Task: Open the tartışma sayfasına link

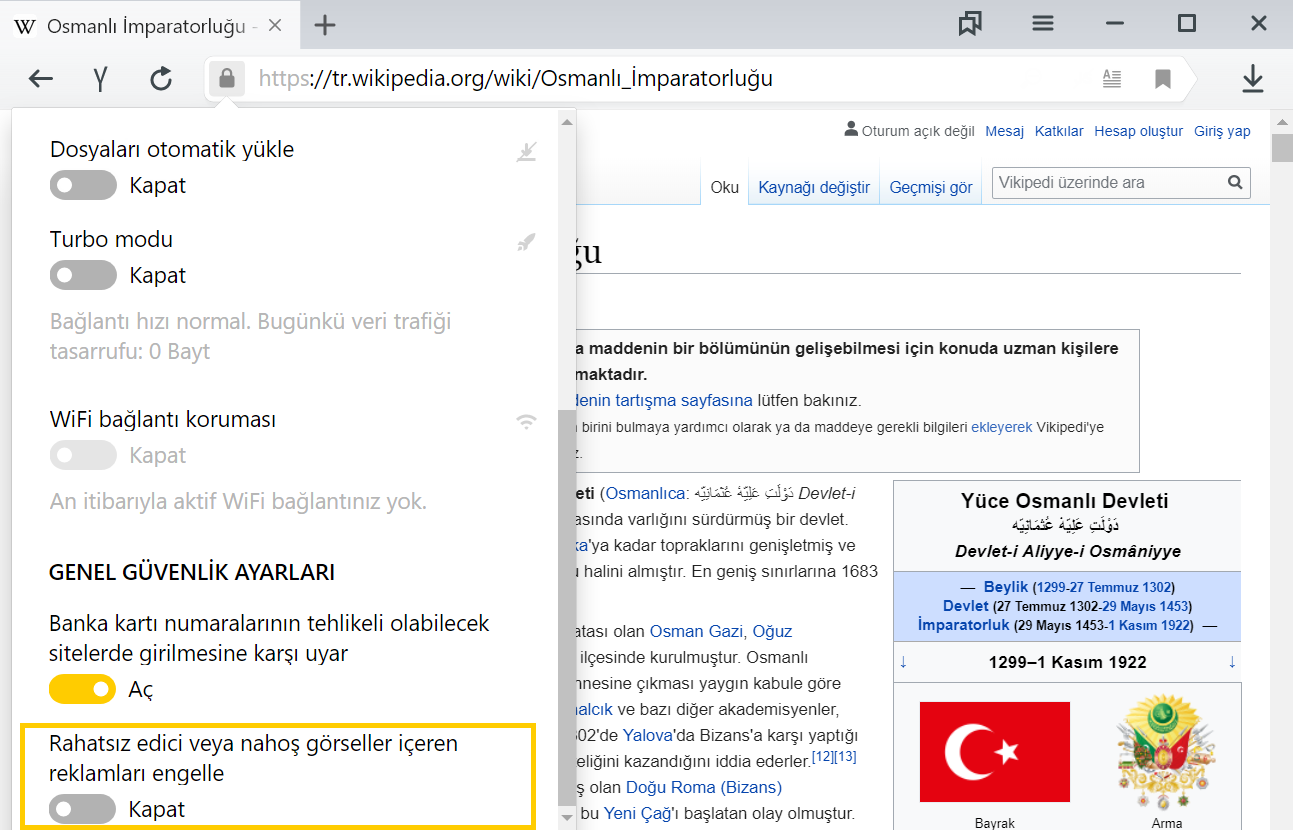Action: pos(664,401)
